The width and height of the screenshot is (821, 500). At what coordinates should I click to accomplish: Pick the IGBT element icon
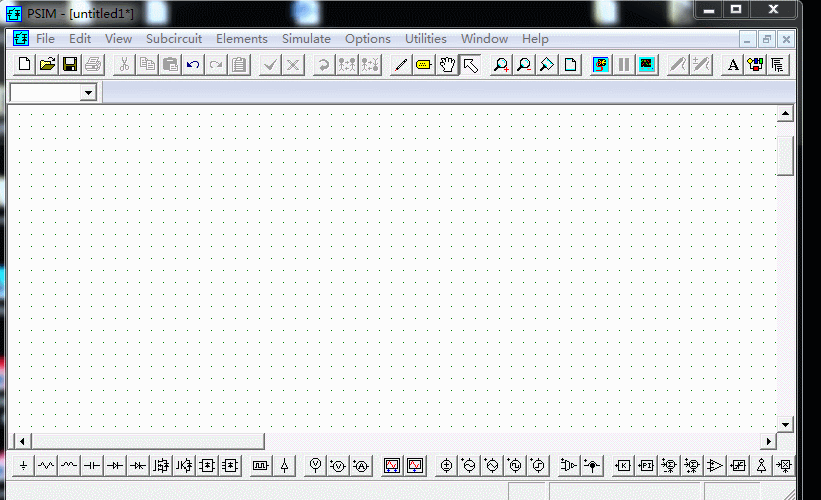click(184, 465)
